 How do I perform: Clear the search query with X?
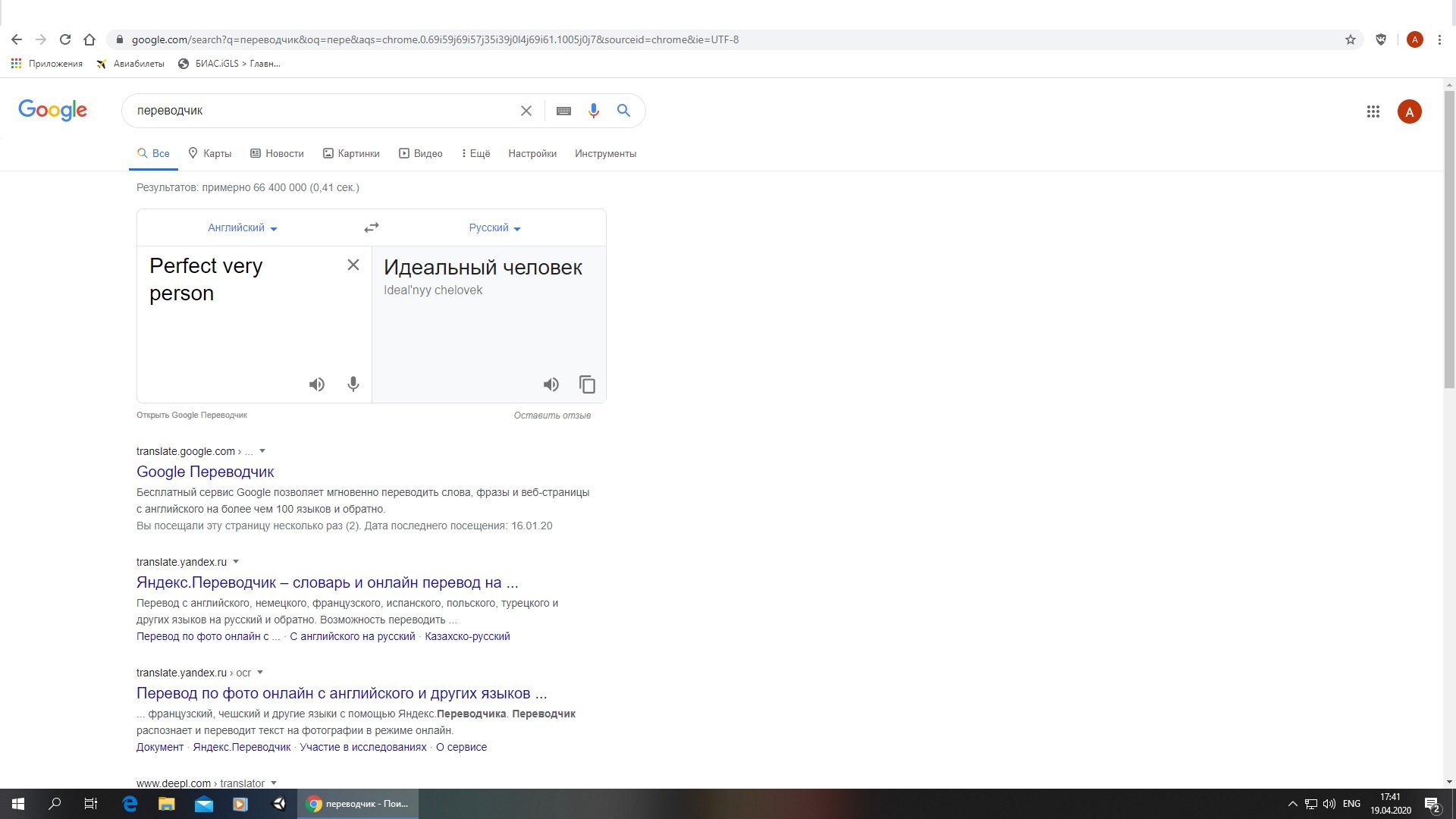pos(526,111)
